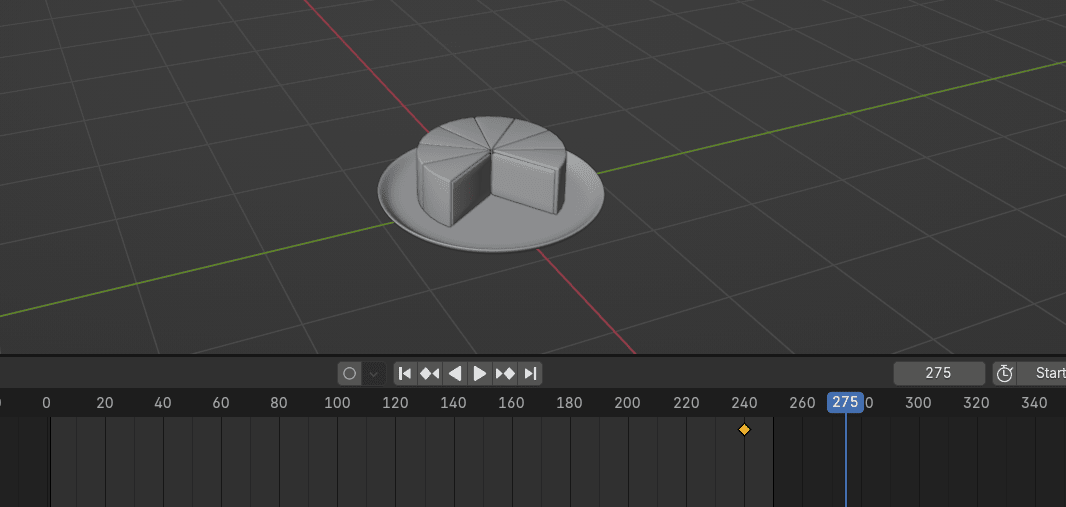Jump to the previous keyframe
This screenshot has height=507, width=1066.
coord(430,374)
